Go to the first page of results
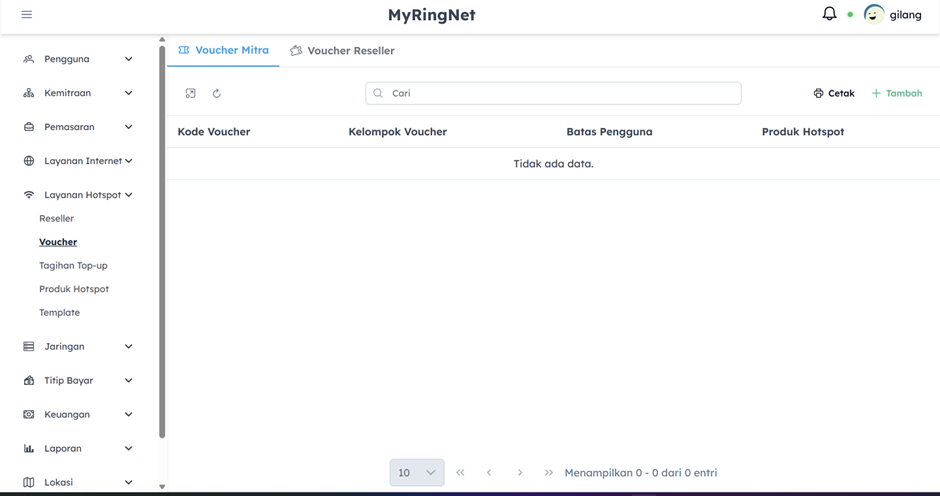 click(x=460, y=473)
